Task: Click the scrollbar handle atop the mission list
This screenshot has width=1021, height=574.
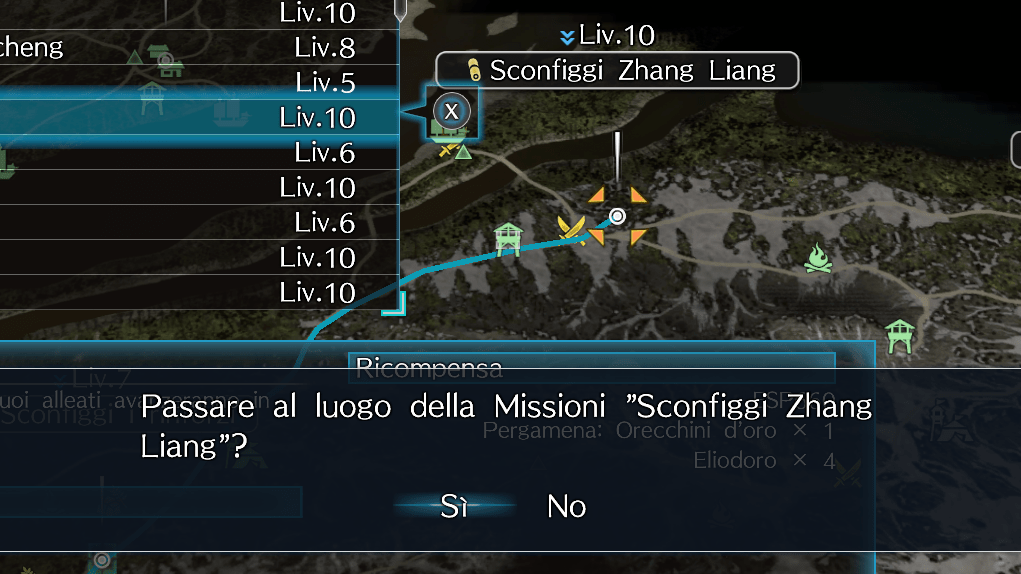Action: 400,10
